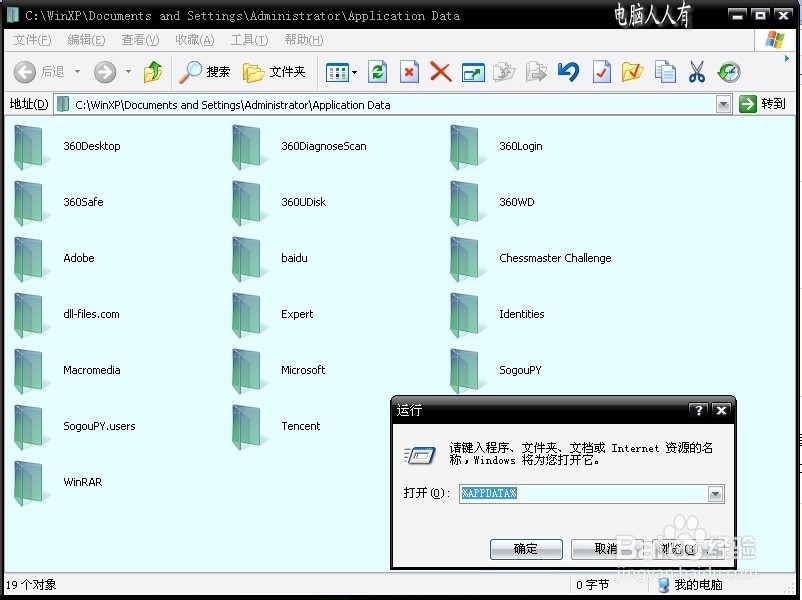
Task: Open Back button history dropdown arrow
Action: tap(77, 72)
